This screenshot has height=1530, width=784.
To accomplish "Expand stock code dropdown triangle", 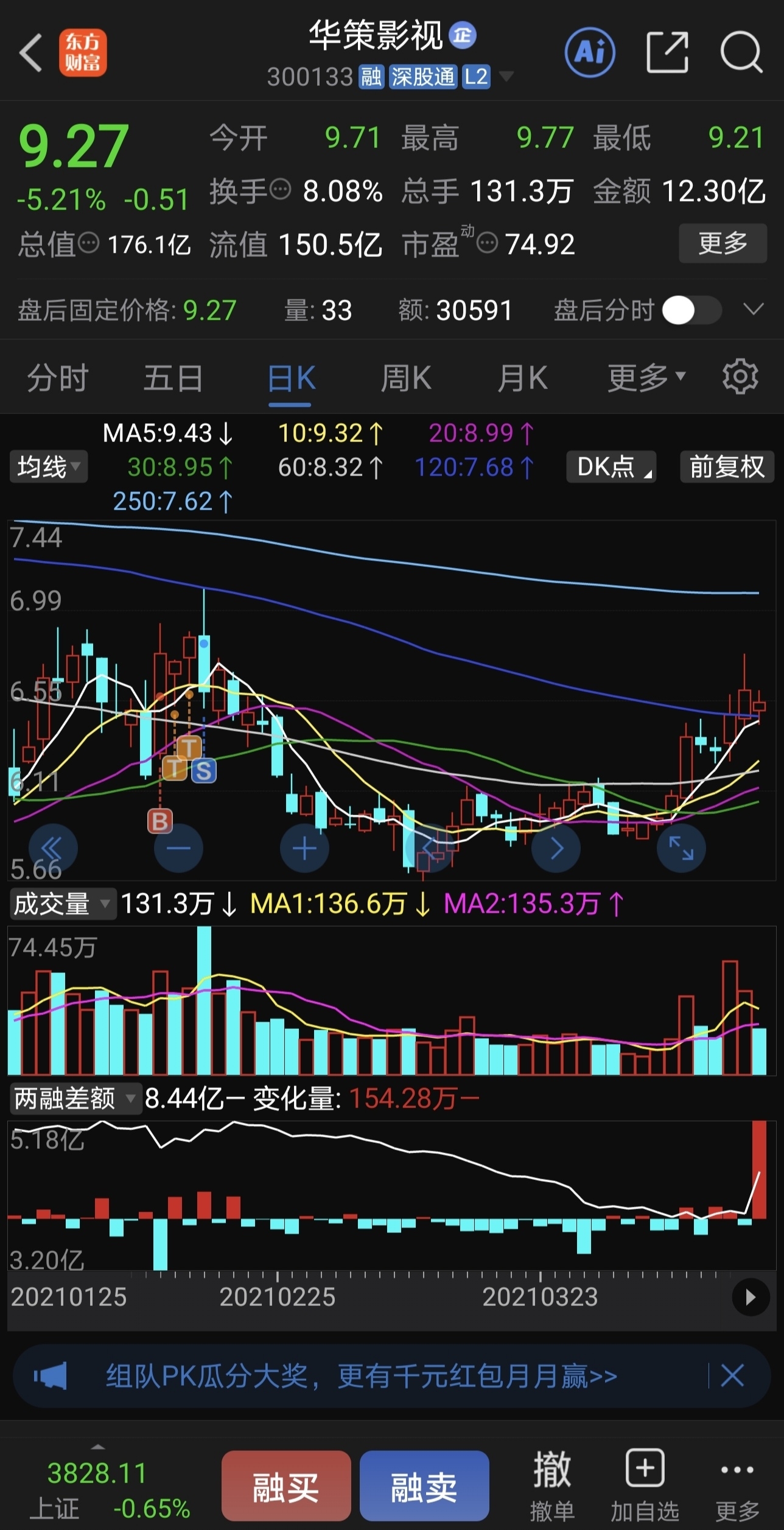I will [x=506, y=77].
